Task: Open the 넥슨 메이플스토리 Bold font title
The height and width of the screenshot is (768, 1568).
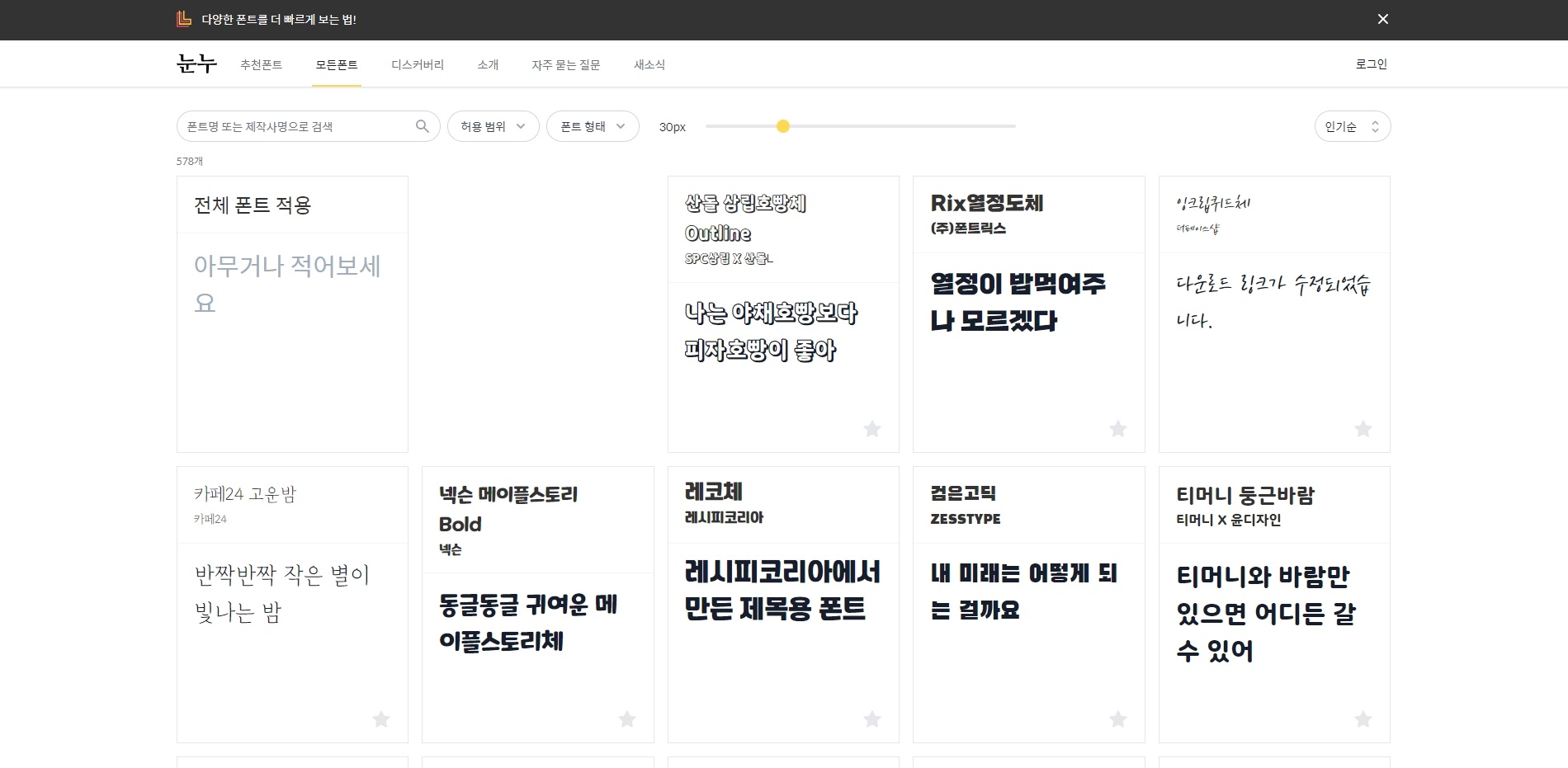Action: [508, 509]
